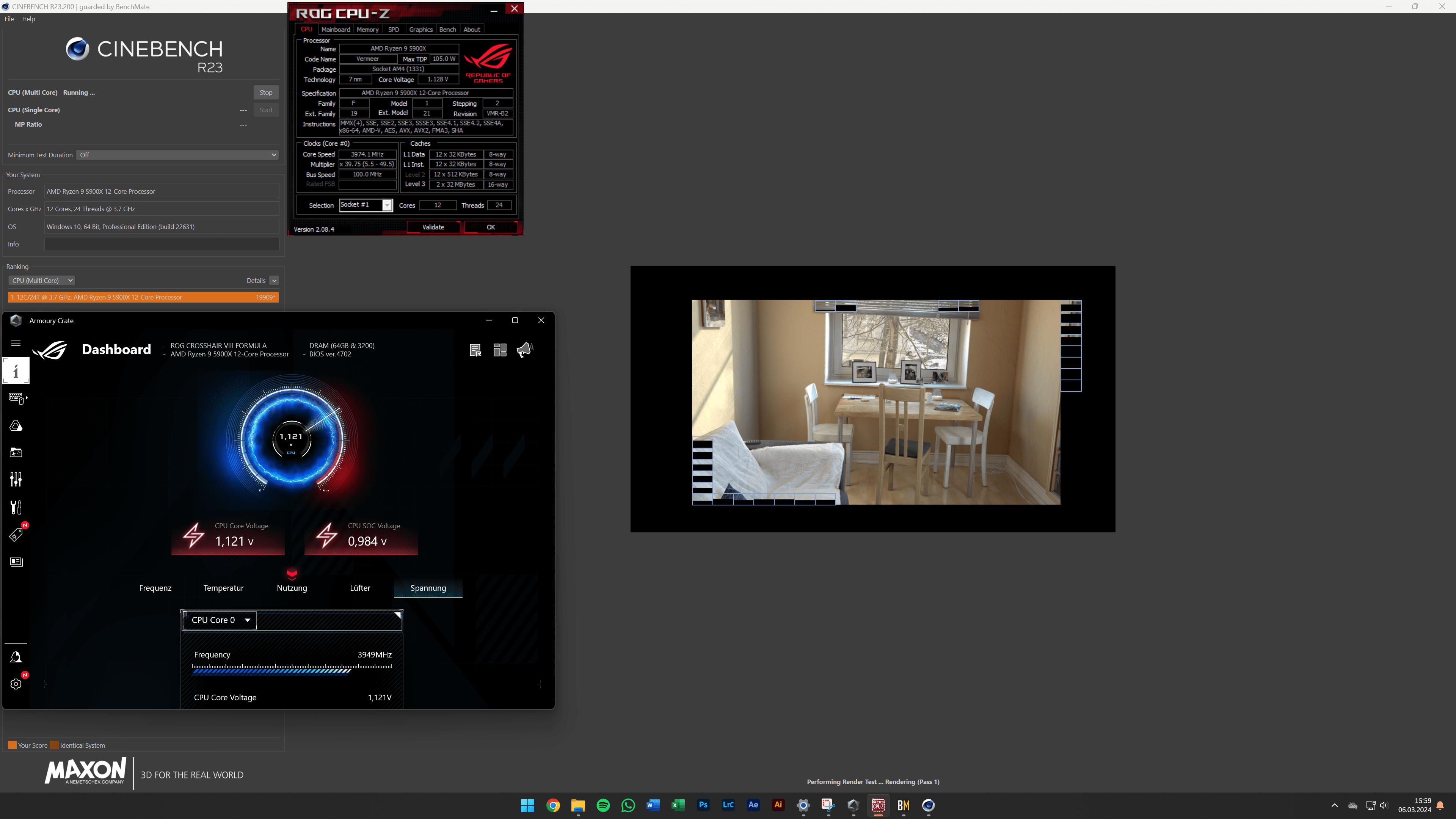1456x819 pixels.
Task: Click the red chevron above Nutzung
Action: tap(292, 574)
